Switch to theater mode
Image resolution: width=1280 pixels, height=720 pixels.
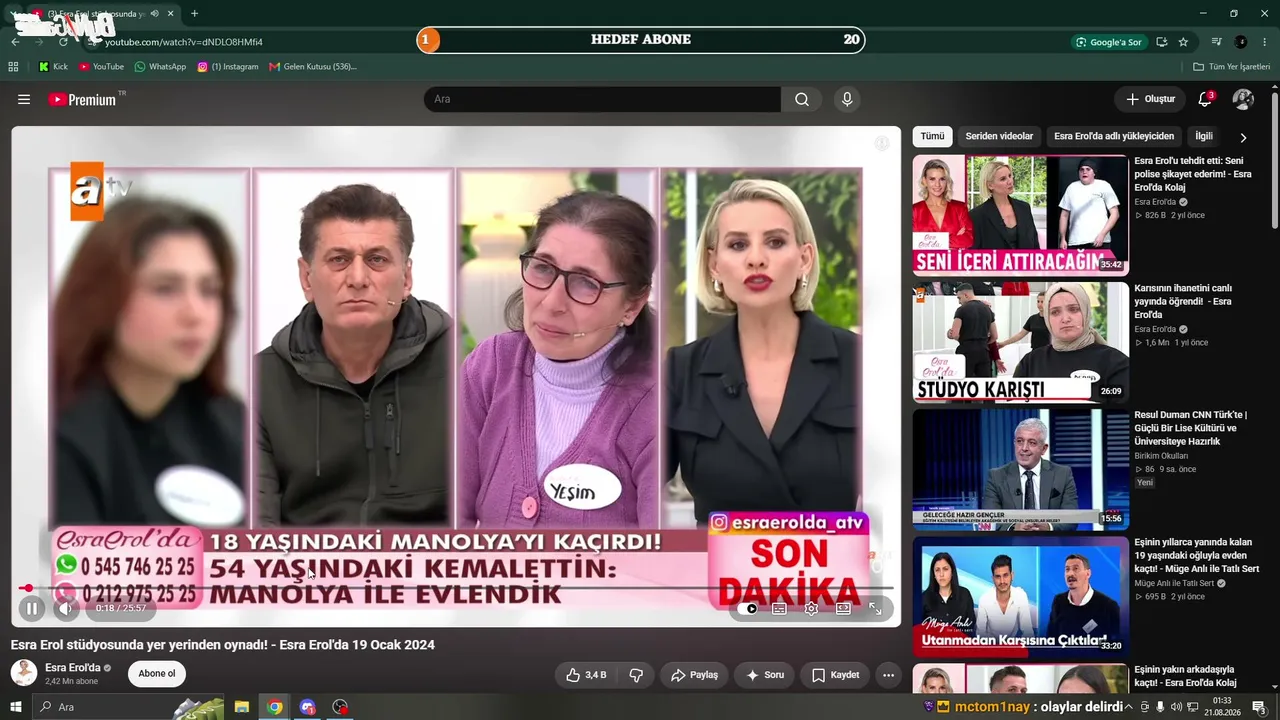pyautogui.click(x=843, y=608)
